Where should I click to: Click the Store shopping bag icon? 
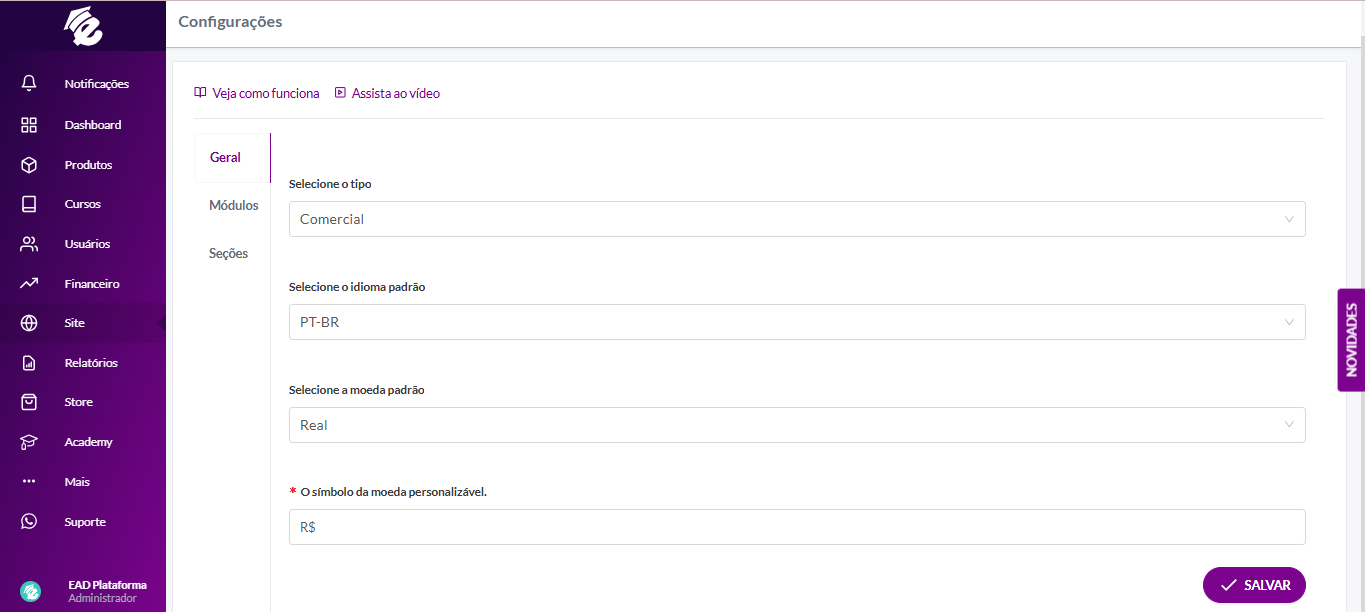[x=29, y=402]
